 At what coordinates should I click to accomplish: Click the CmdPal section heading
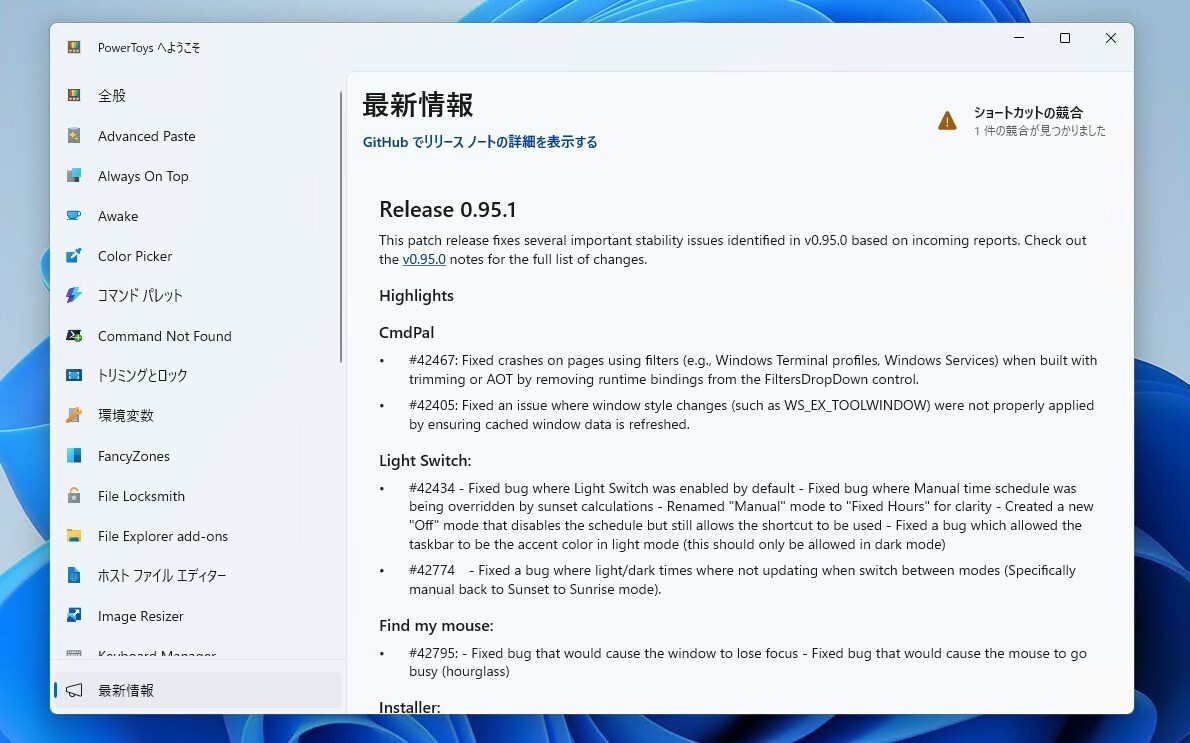coord(406,332)
